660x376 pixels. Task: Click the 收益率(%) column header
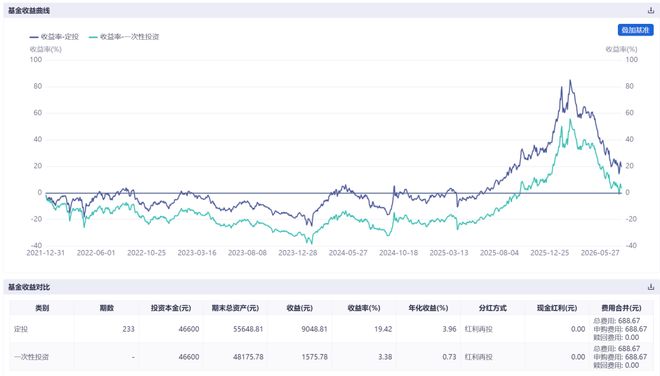[x=364, y=308]
